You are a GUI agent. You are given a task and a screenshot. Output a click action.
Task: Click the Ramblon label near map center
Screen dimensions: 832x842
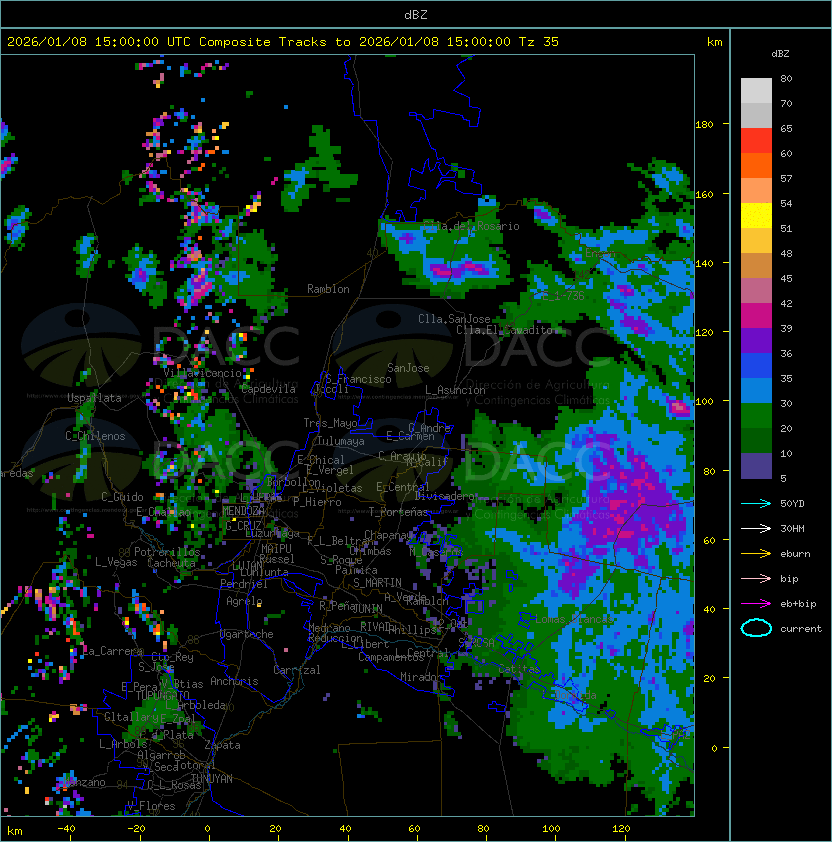click(328, 289)
